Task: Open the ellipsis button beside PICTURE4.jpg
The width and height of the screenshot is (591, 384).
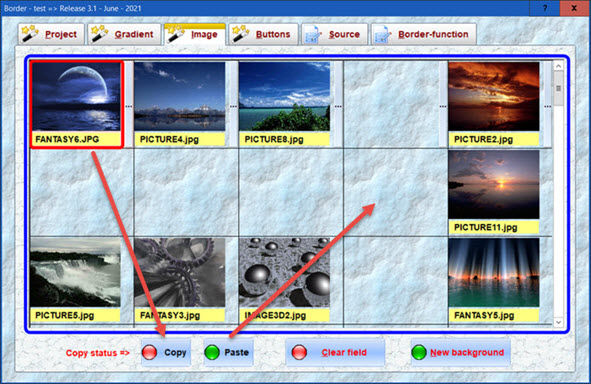Action: coord(233,106)
